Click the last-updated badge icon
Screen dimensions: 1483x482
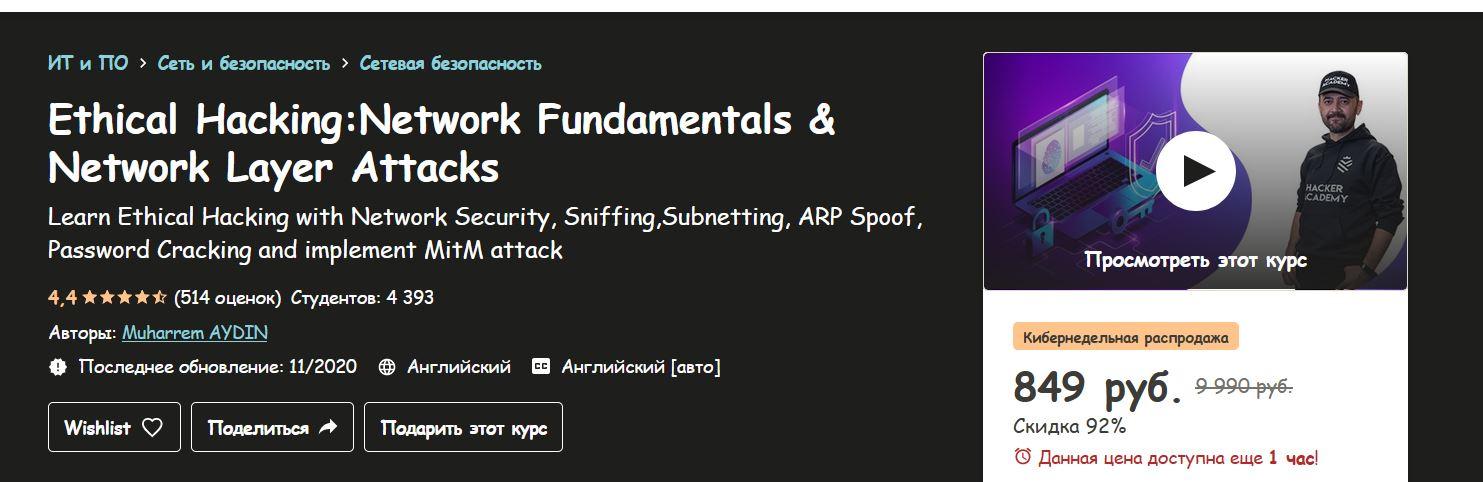(58, 367)
